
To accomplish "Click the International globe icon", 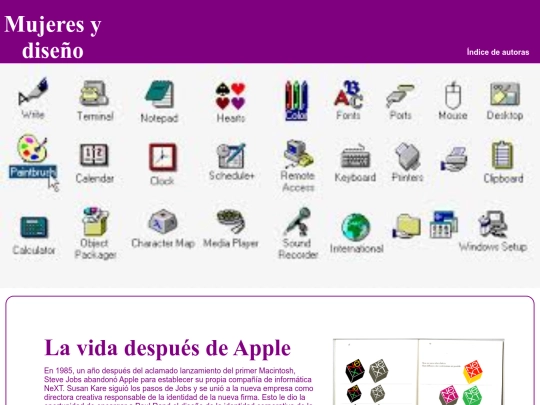I will pos(355,227).
